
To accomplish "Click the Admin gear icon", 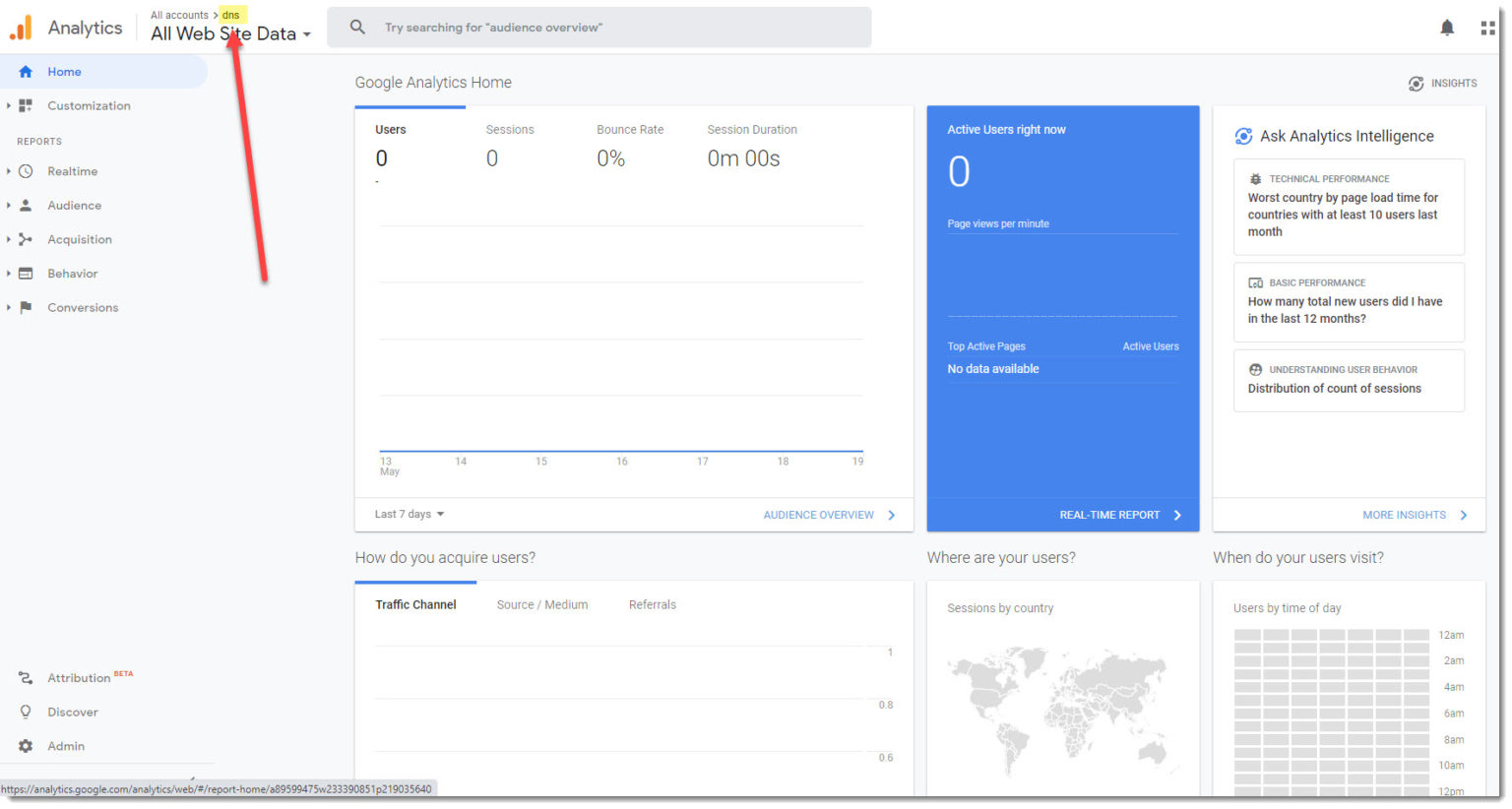I will pyautogui.click(x=25, y=746).
